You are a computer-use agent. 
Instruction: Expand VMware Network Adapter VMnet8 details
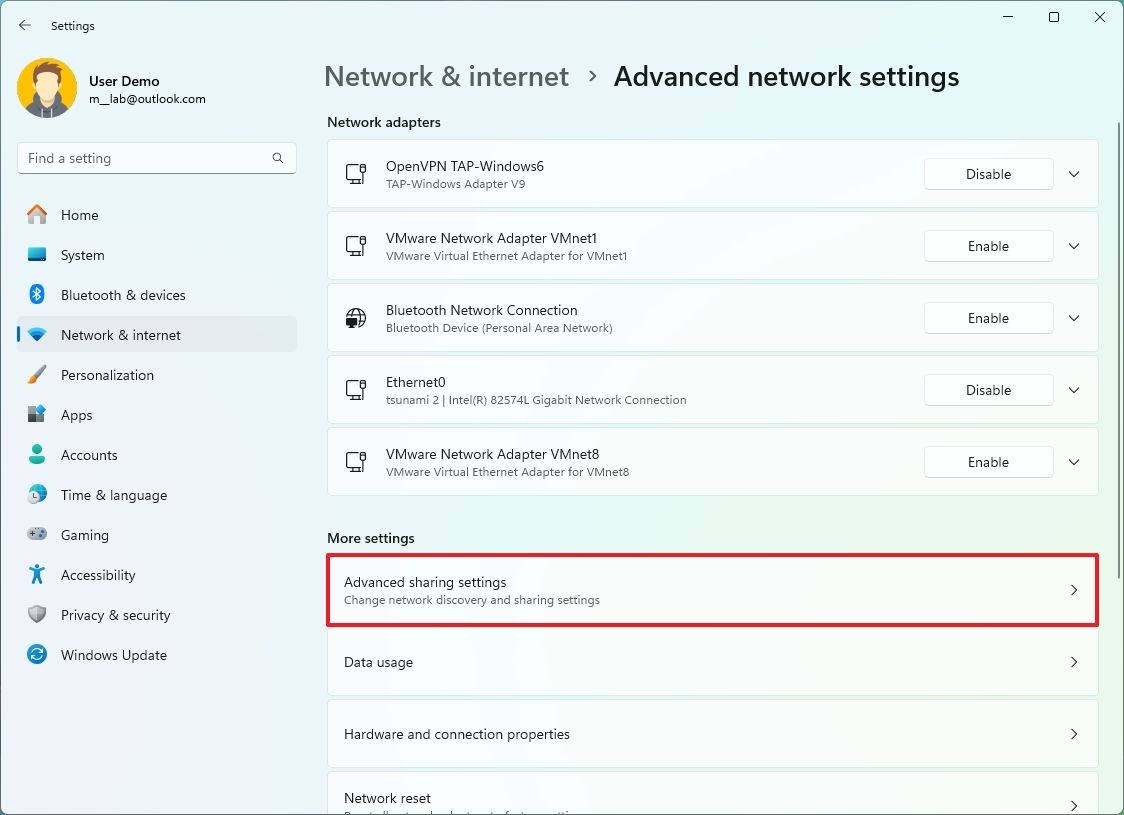pos(1073,462)
